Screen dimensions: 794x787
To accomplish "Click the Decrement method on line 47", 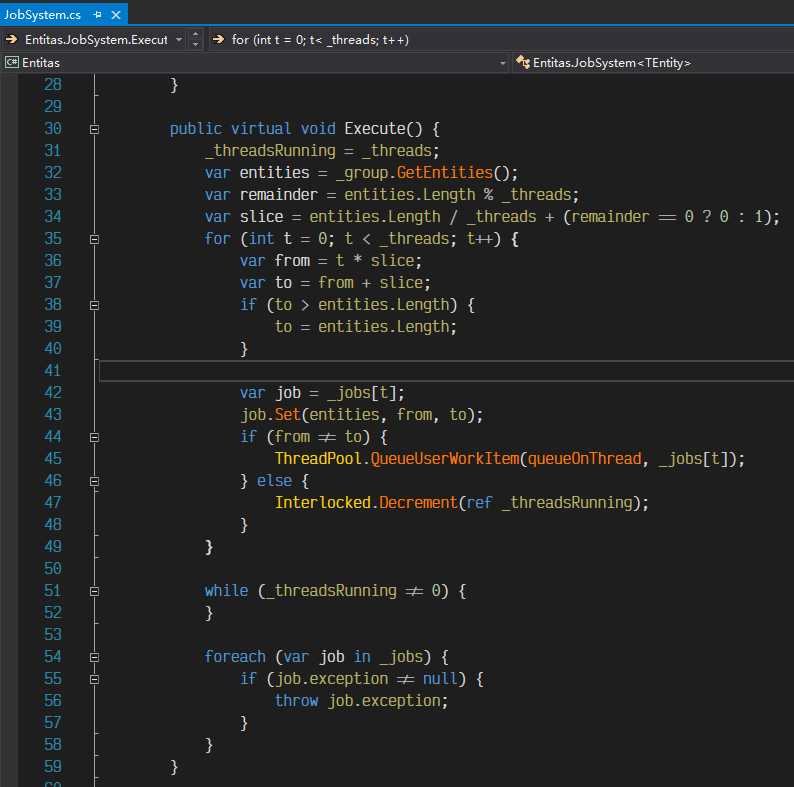I will pyautogui.click(x=418, y=503).
